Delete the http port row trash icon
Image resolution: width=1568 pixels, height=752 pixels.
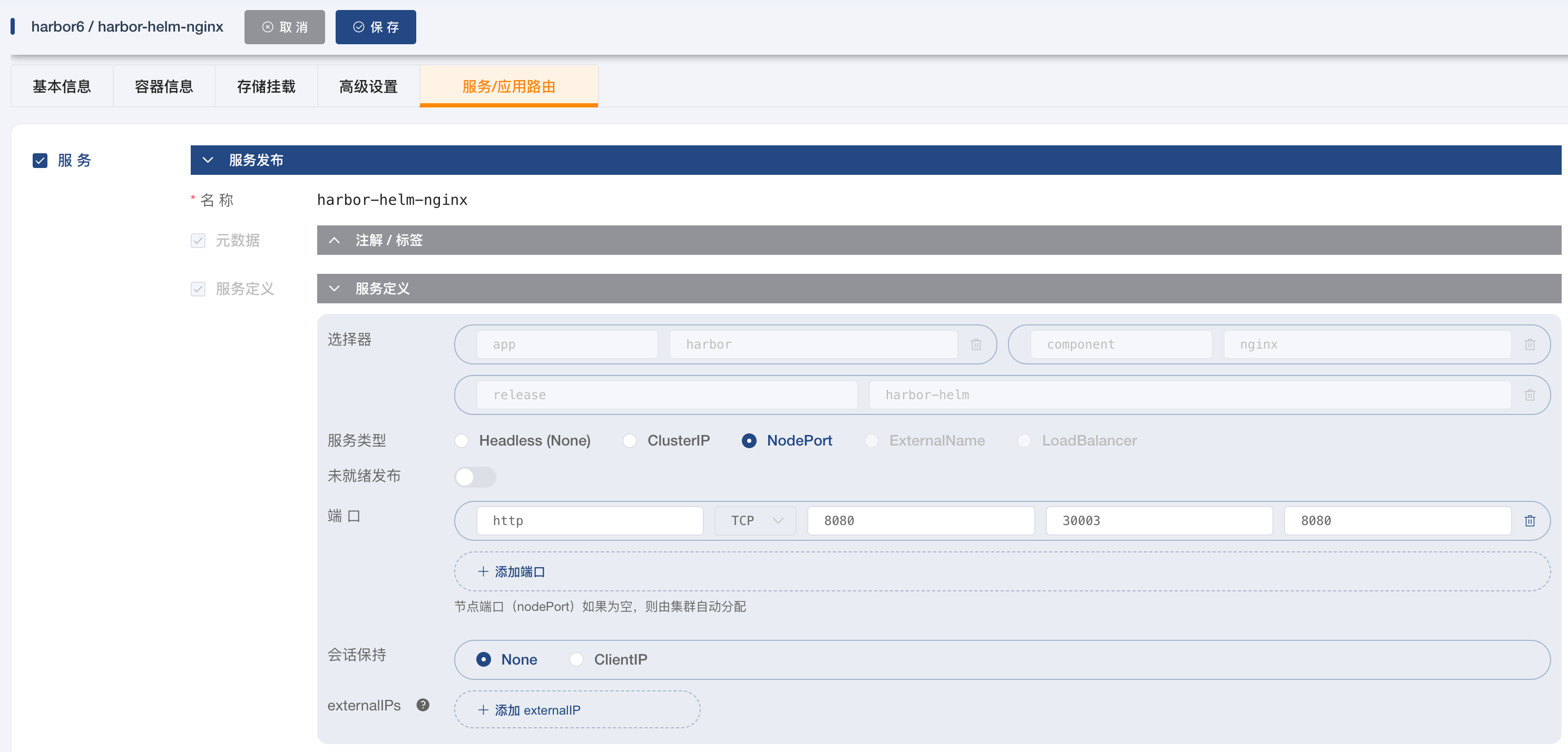tap(1530, 521)
